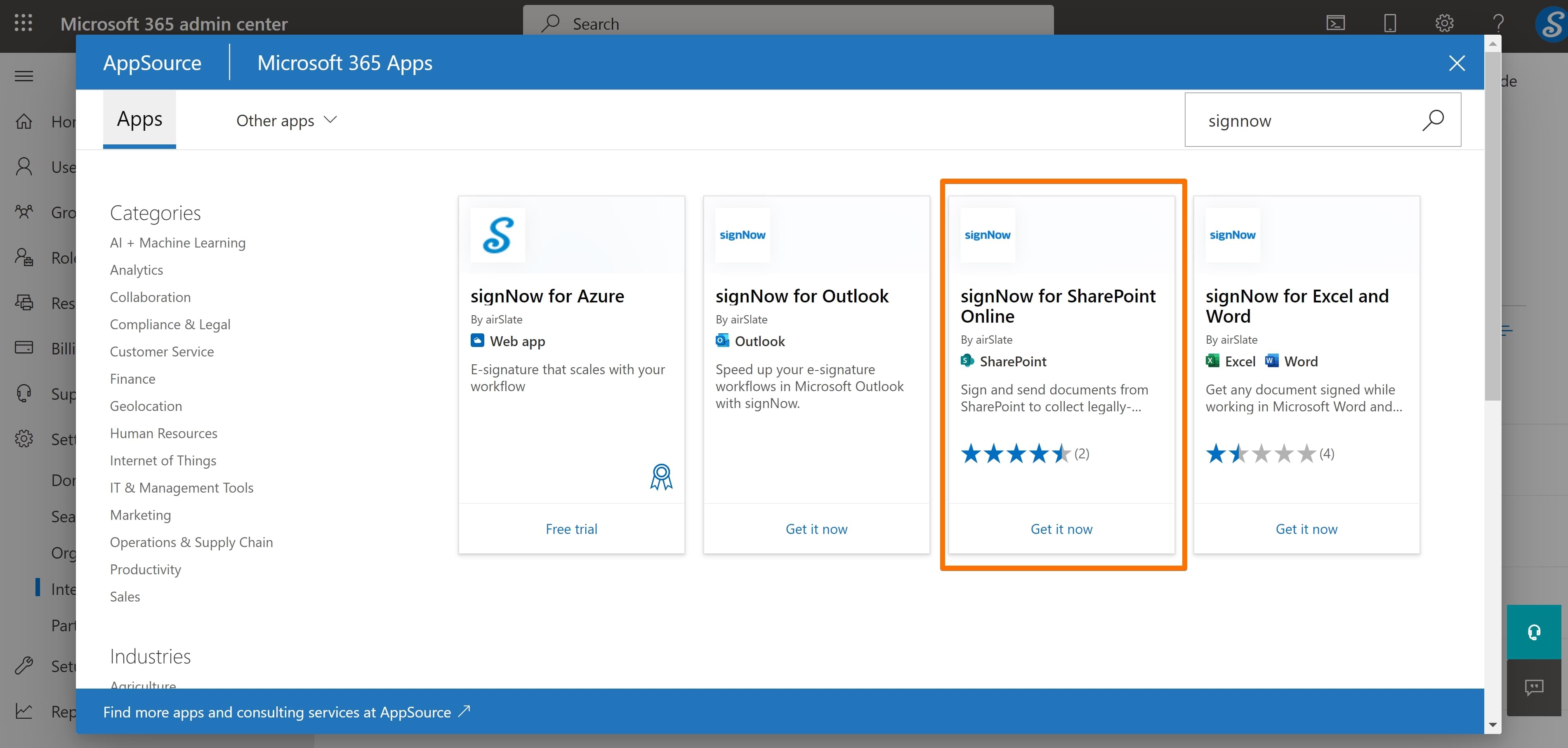Open the Find more apps at AppSource link
Screen dimensions: 1568x748
point(287,711)
